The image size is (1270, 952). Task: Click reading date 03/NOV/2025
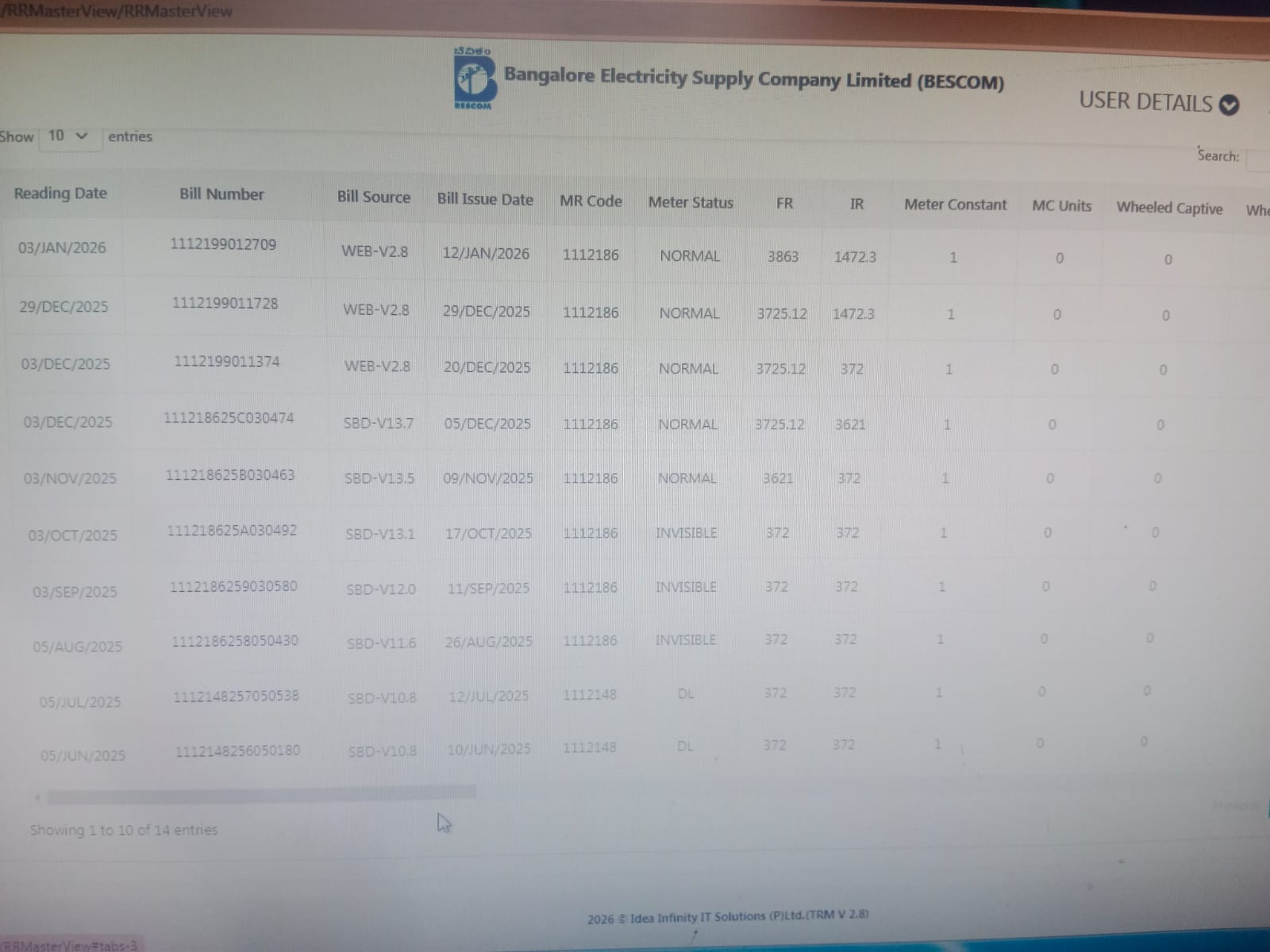(x=70, y=478)
